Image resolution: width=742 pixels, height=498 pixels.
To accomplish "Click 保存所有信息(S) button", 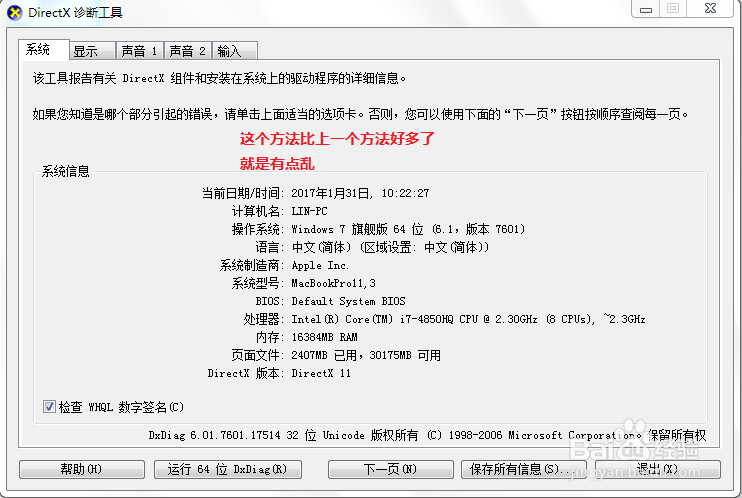I will click(x=523, y=469).
